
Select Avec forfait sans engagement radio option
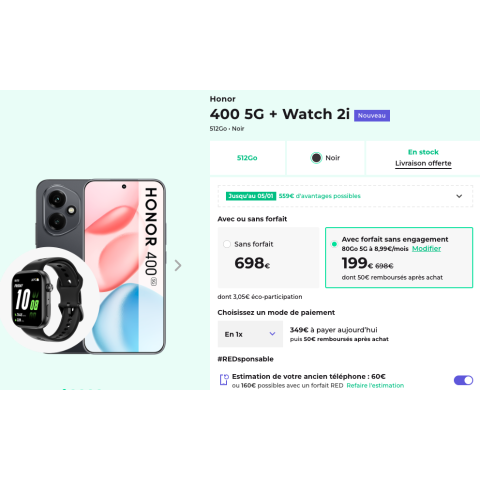click(x=334, y=244)
